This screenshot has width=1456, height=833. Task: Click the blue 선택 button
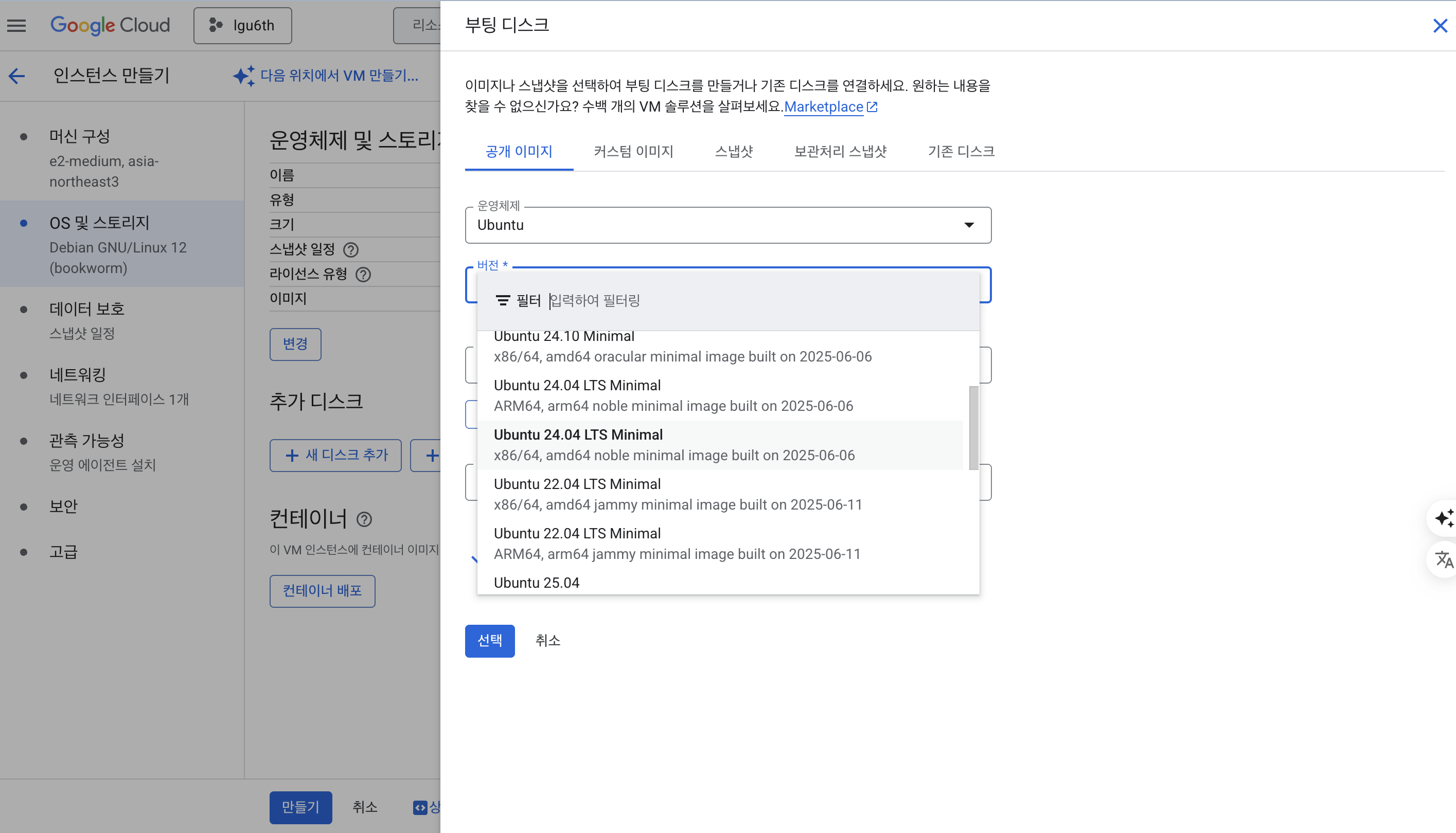click(x=489, y=641)
